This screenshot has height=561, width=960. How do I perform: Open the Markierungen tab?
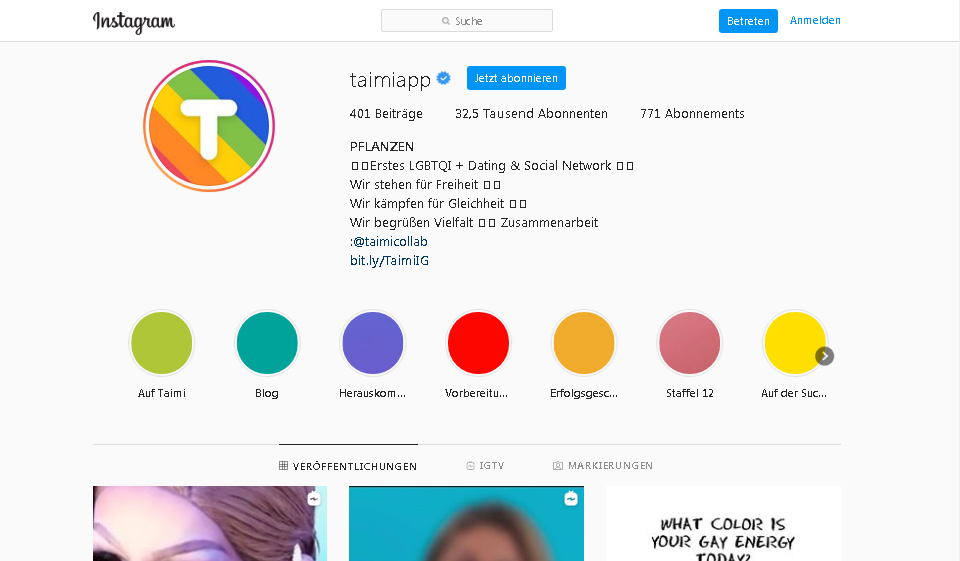603,466
